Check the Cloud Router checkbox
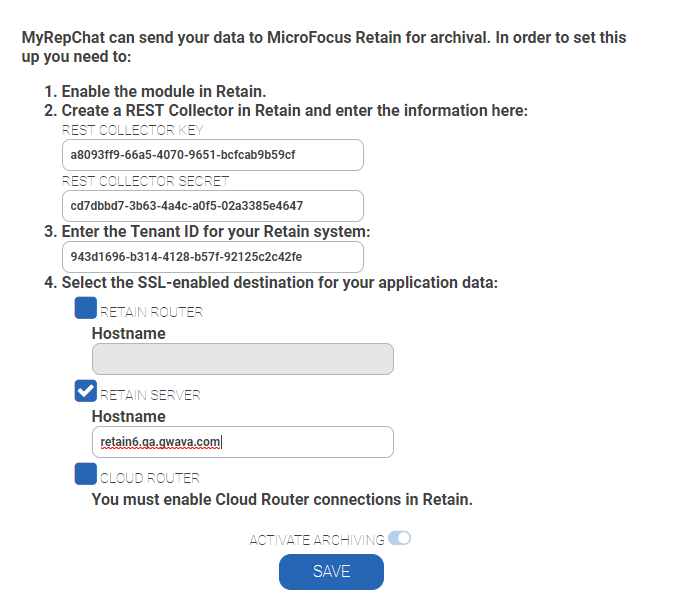Screen dimensions: 677x598 click(86, 473)
